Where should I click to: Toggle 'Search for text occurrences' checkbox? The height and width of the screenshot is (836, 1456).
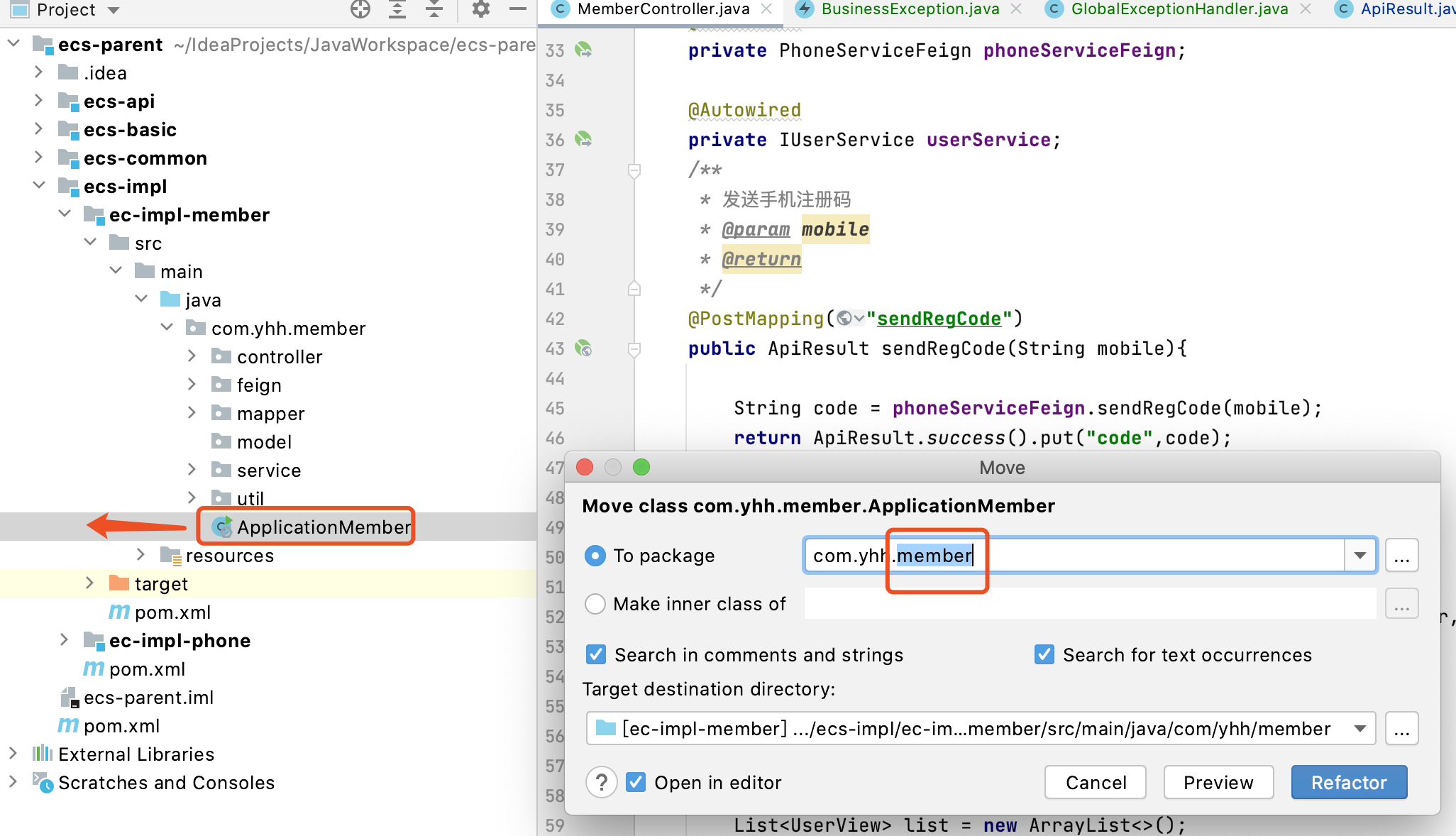(x=1044, y=654)
